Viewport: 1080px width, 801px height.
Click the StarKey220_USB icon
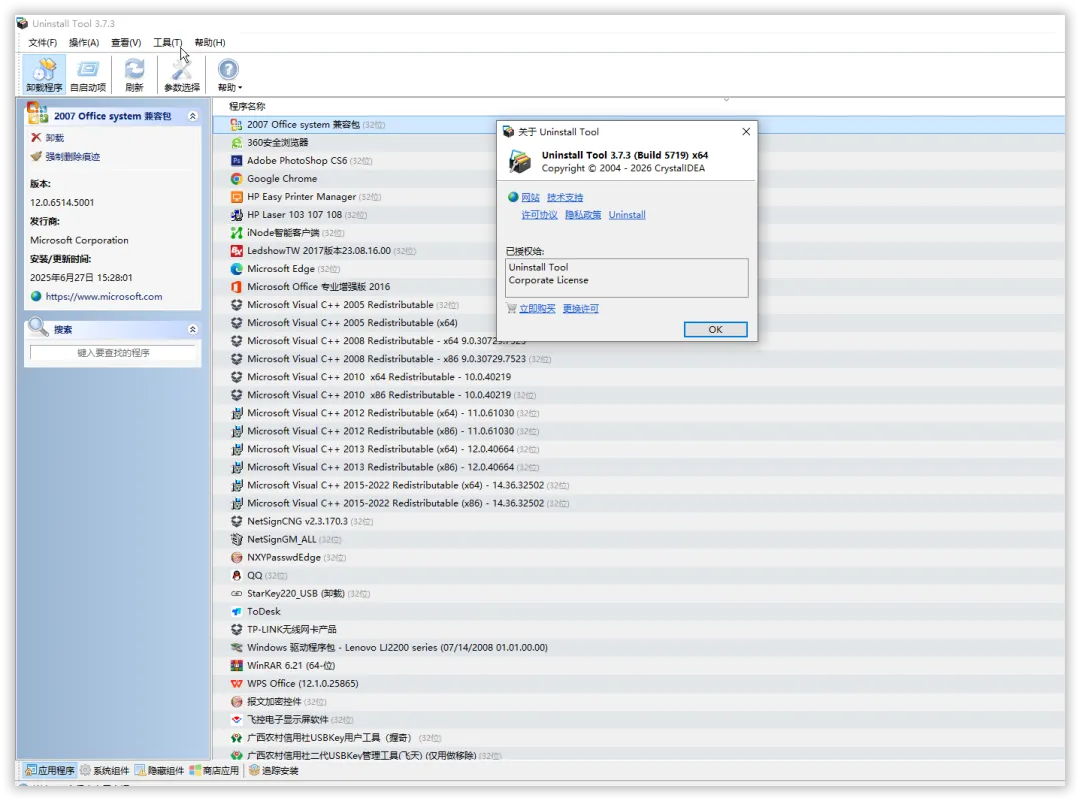pos(236,594)
